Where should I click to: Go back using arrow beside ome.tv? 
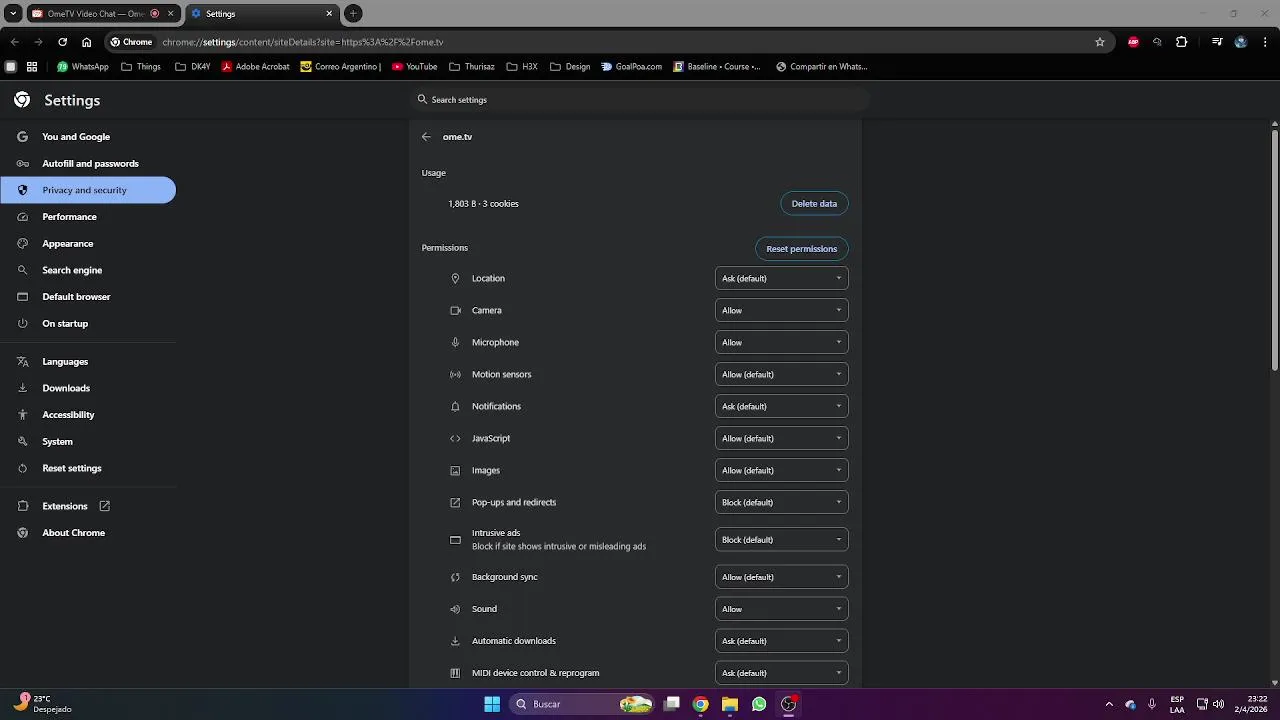pyautogui.click(x=426, y=137)
